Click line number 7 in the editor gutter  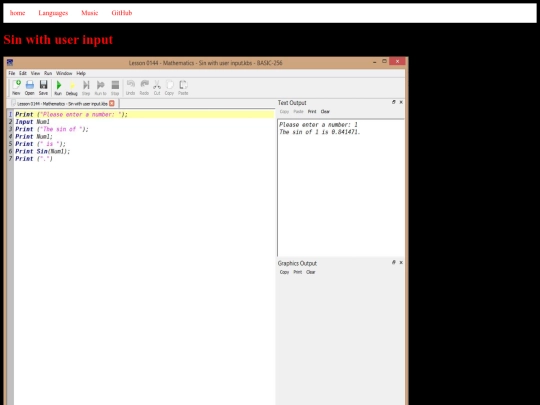pyautogui.click(x=10, y=159)
